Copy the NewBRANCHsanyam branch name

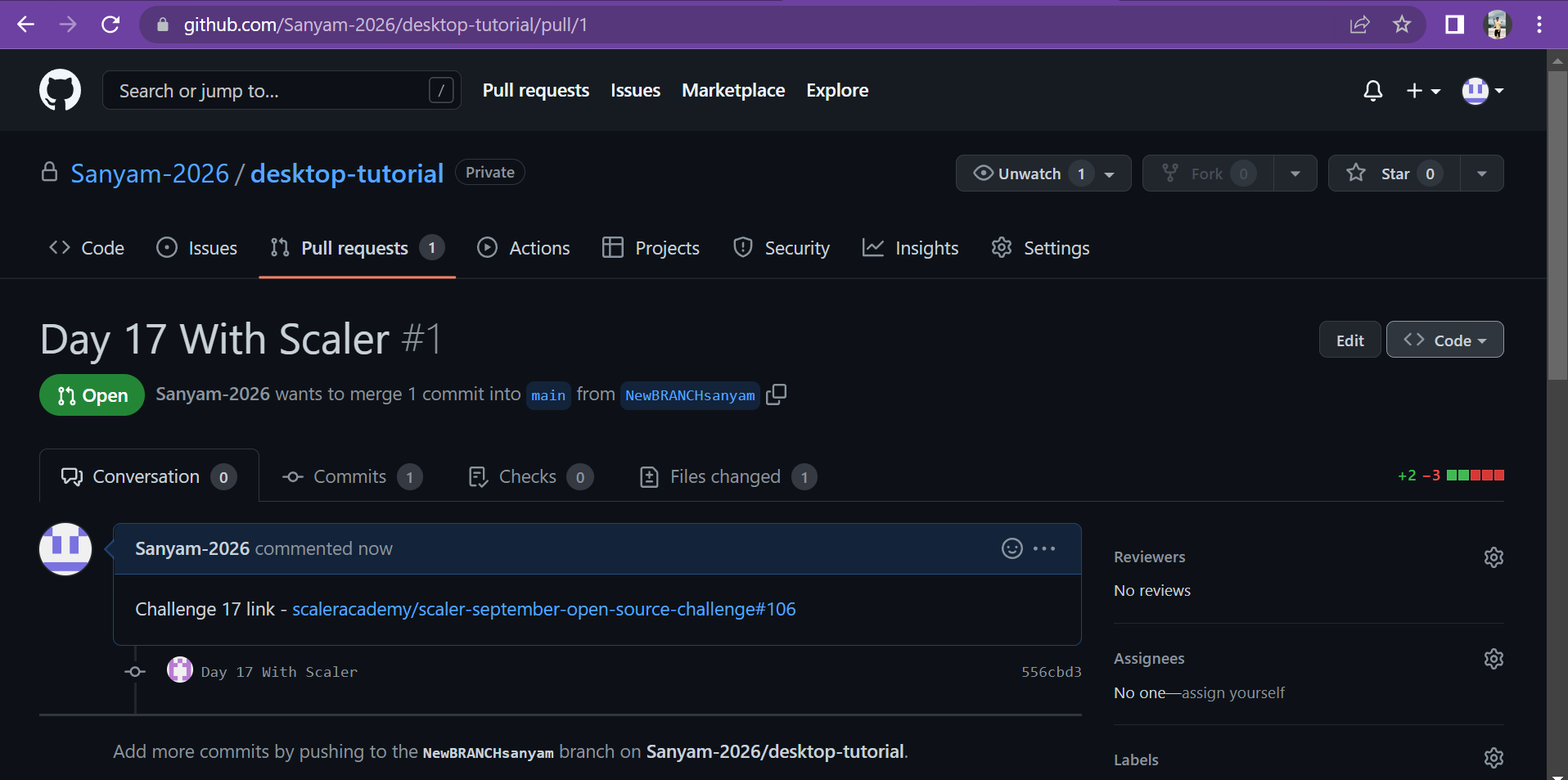click(x=776, y=395)
